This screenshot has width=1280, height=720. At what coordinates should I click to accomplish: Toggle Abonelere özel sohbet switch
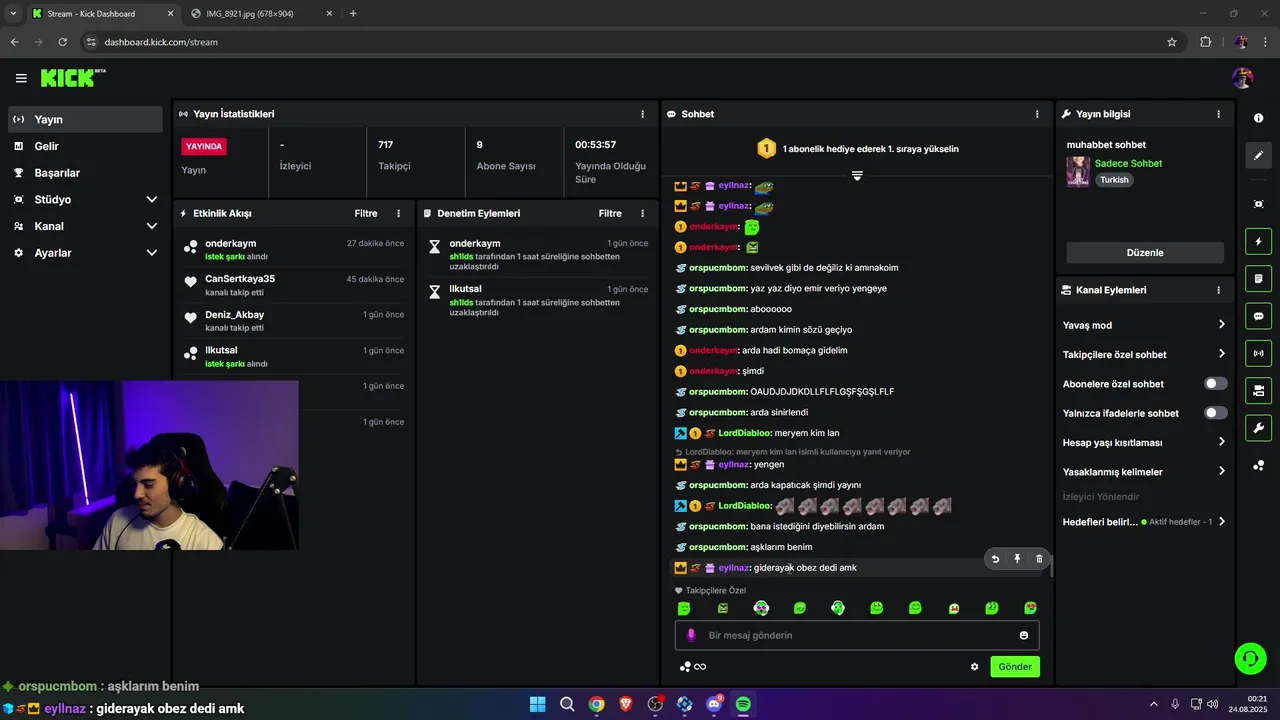1215,384
